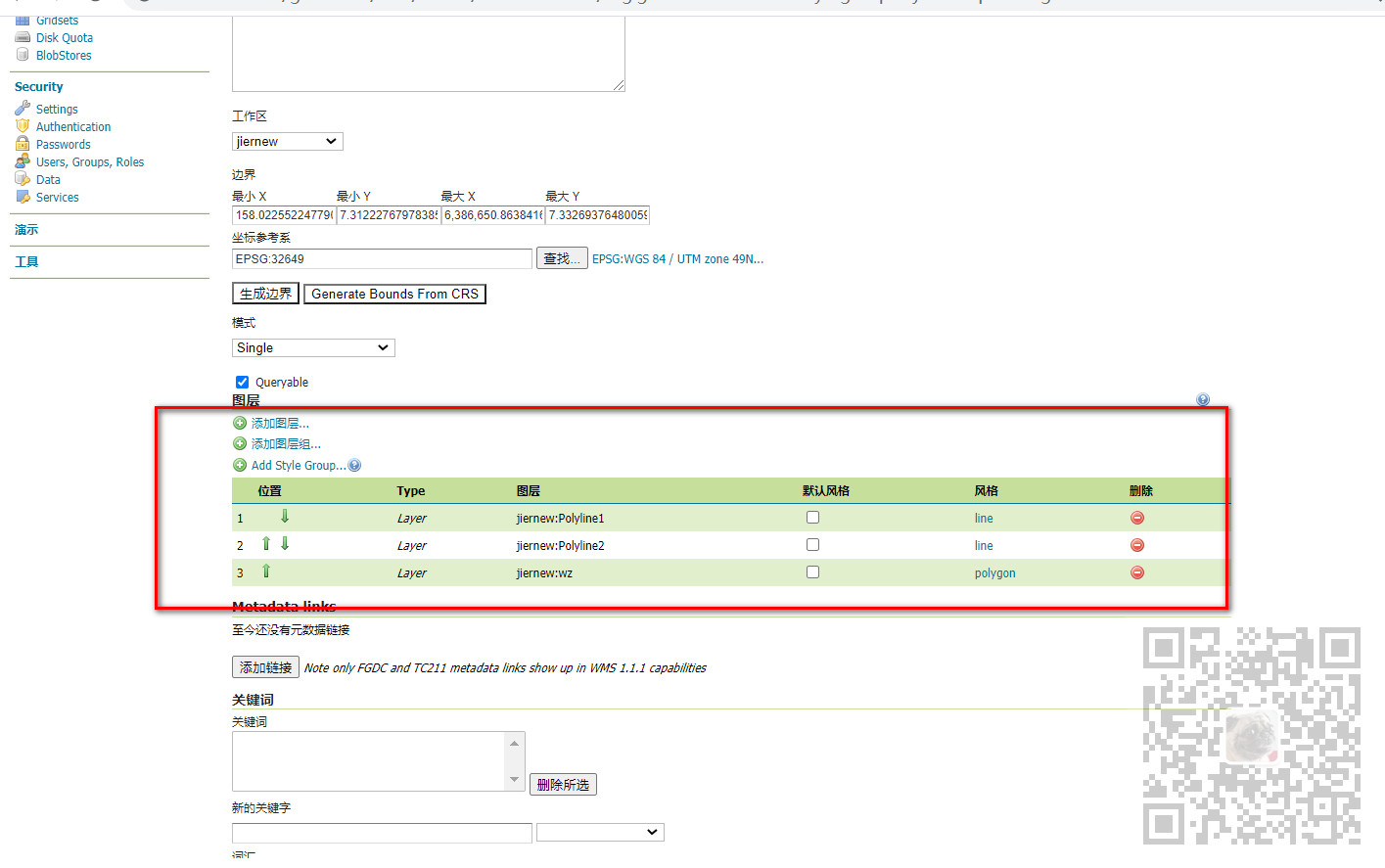
Task: Open line style of jiernew:Polyline2
Action: (984, 546)
